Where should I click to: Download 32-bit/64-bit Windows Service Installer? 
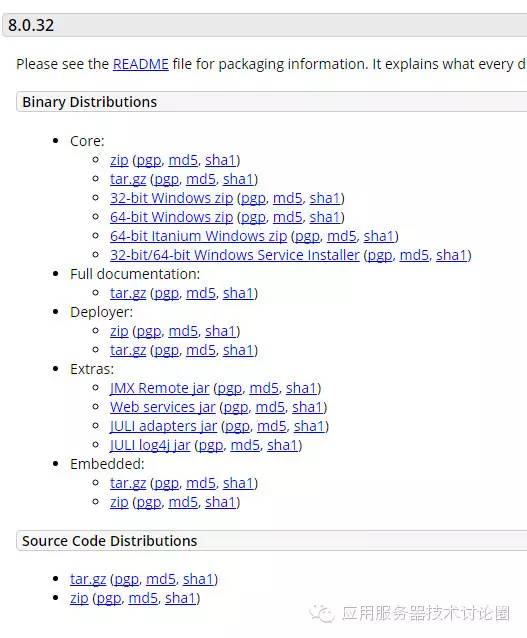point(235,255)
